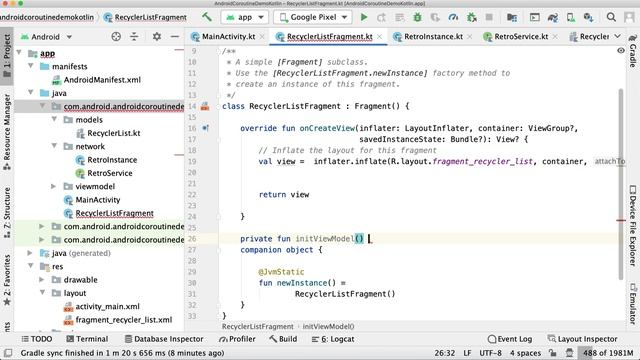
Task: Click the Stop button in toolbar
Action: (x=489, y=17)
